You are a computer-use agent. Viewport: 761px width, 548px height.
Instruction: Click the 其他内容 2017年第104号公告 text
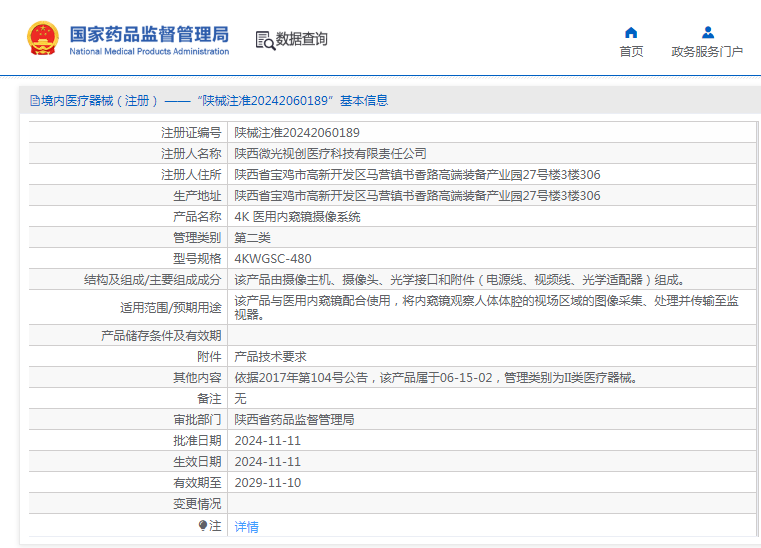point(436,378)
